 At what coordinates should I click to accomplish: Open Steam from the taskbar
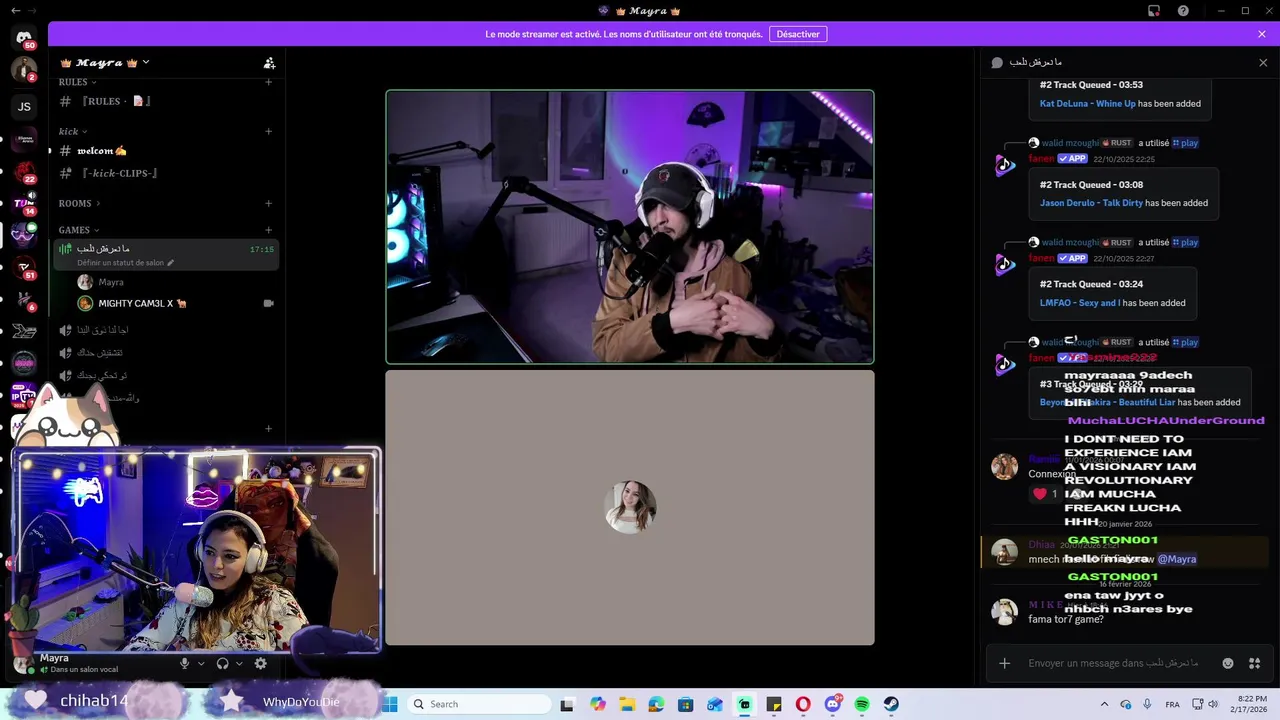(891, 704)
